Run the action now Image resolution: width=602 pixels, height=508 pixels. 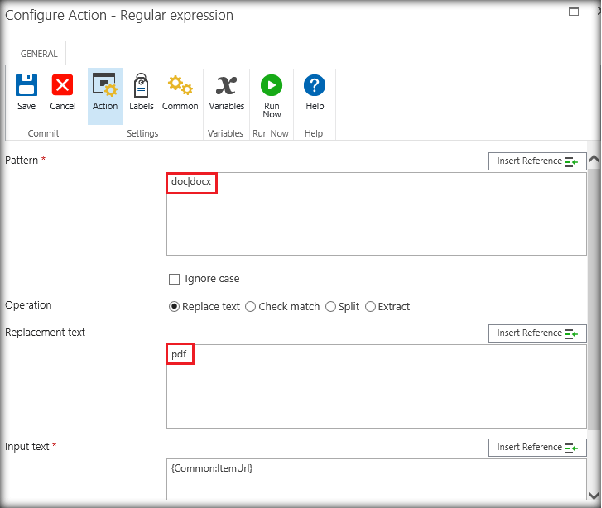[x=271, y=96]
